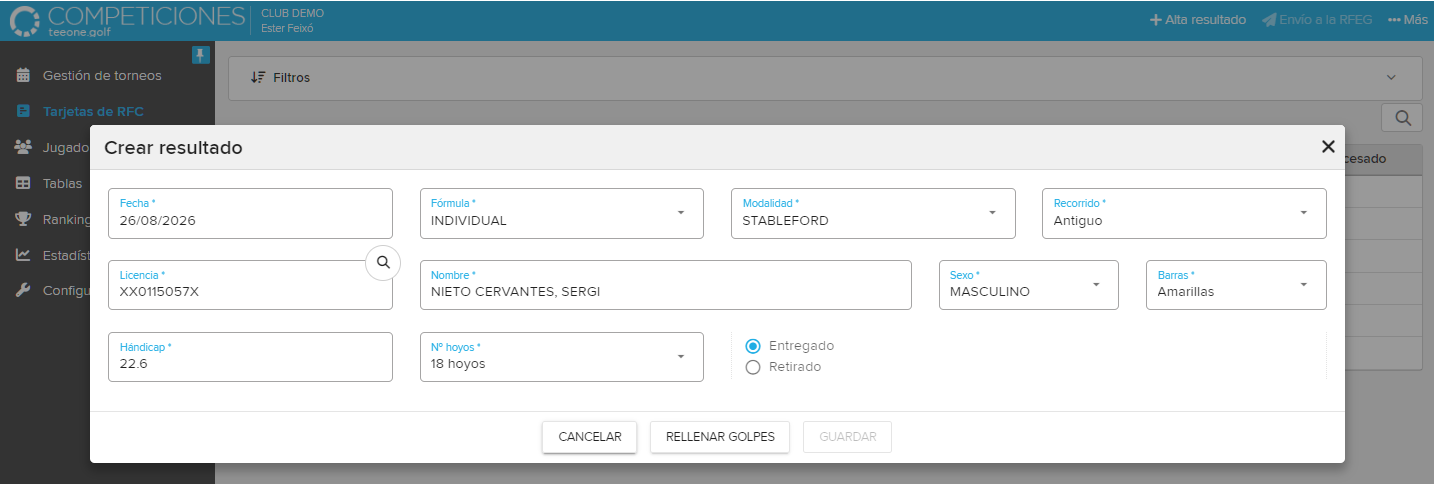Click the Gestión de torneos calendar icon
The height and width of the screenshot is (484, 1434).
click(23, 75)
